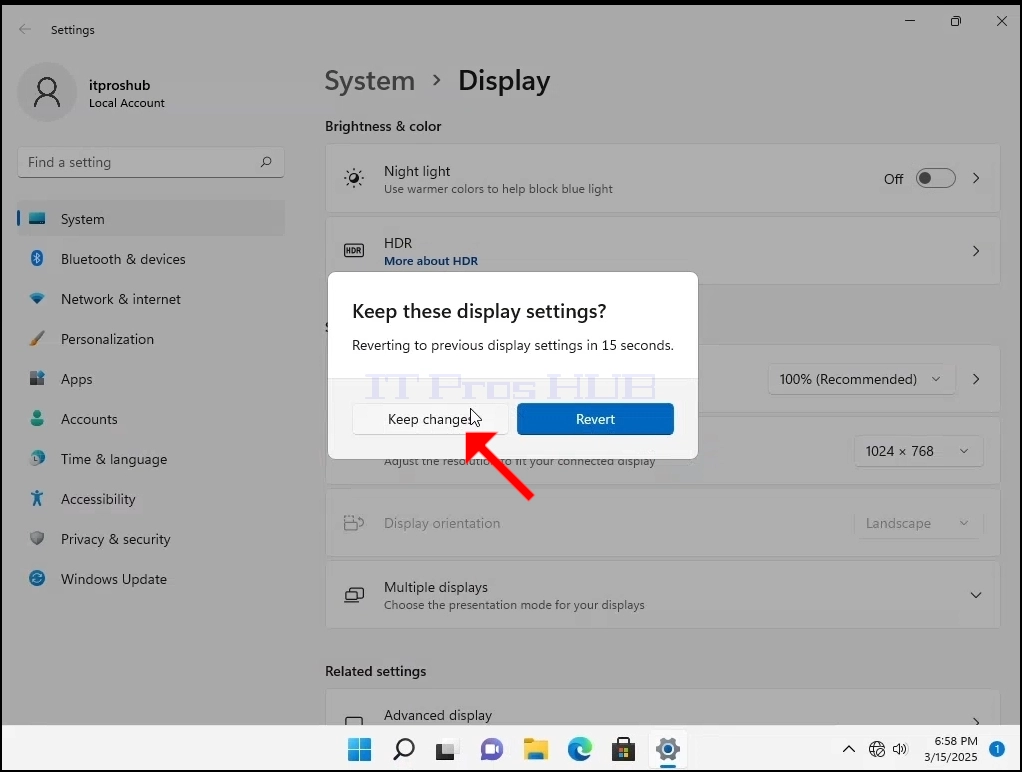Screen dimensions: 1022x772
Task: Click the Accessibility figure icon in the sidebar
Action: coord(37,499)
